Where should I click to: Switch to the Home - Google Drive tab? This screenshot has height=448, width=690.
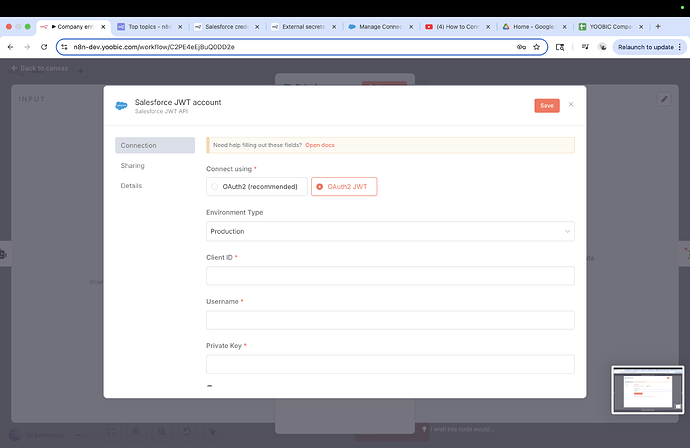point(534,27)
